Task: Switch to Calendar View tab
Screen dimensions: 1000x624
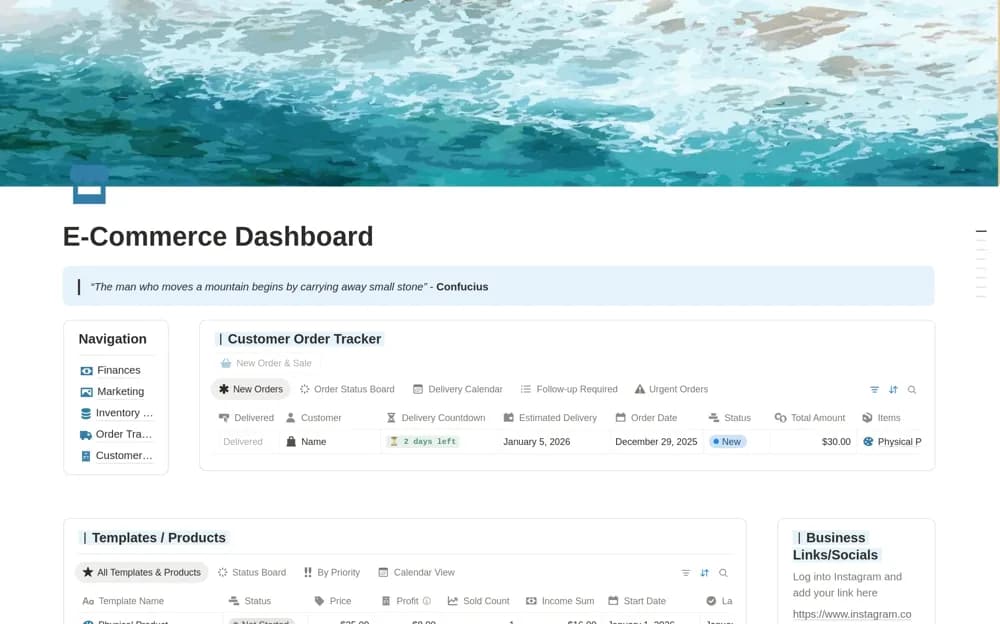Action: coord(416,572)
